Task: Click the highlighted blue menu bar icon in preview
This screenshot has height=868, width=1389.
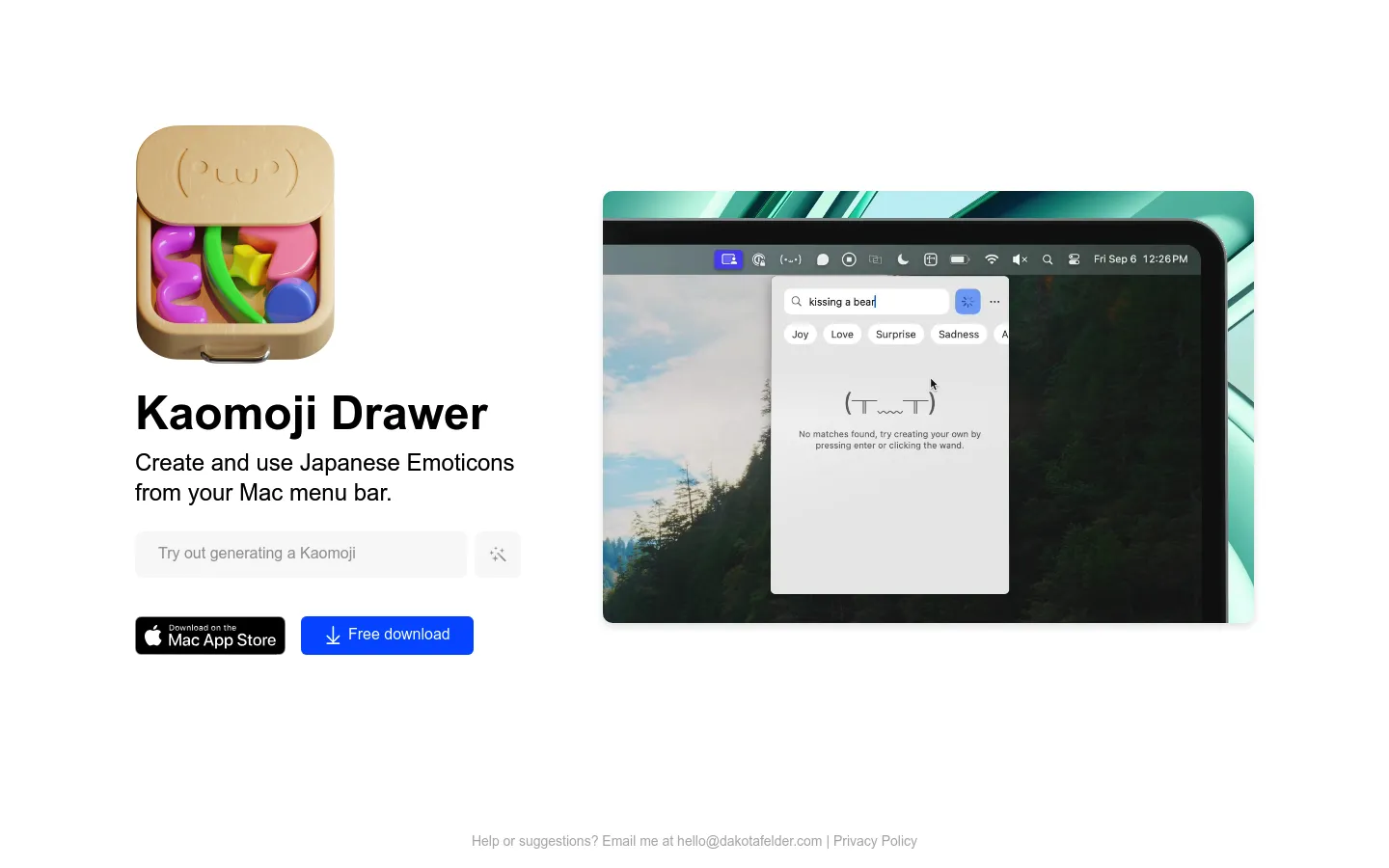Action: pyautogui.click(x=729, y=259)
